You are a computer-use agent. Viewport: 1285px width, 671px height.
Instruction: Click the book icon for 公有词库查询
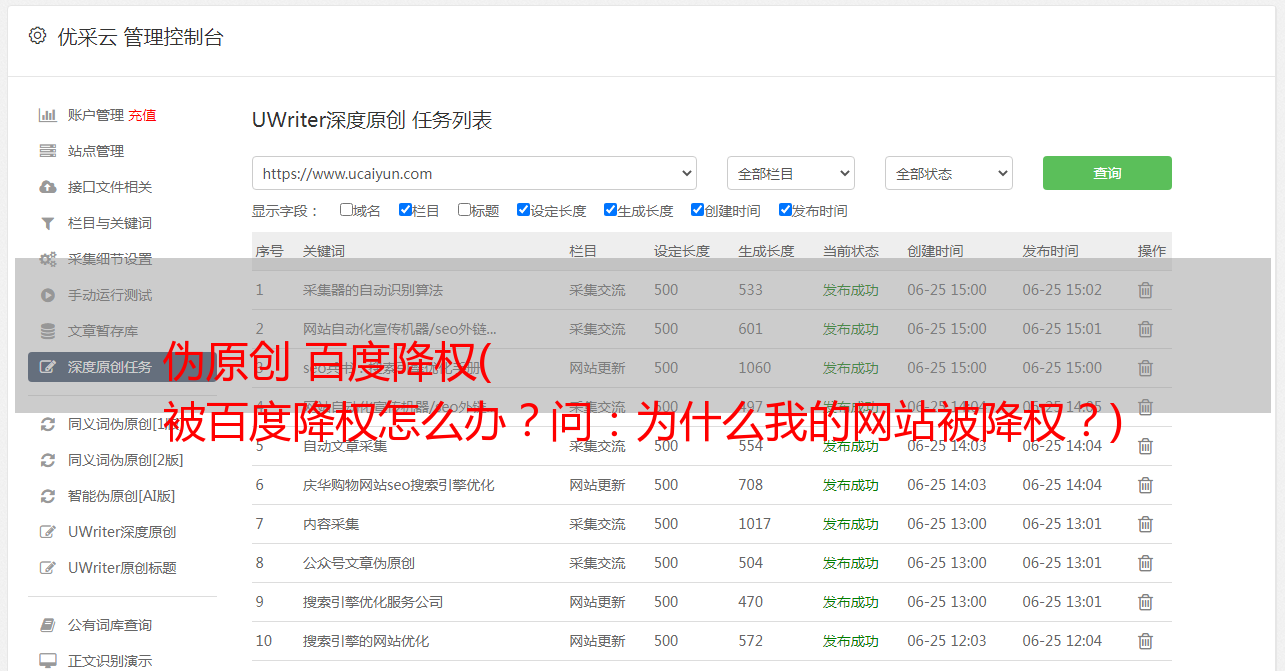pos(47,625)
